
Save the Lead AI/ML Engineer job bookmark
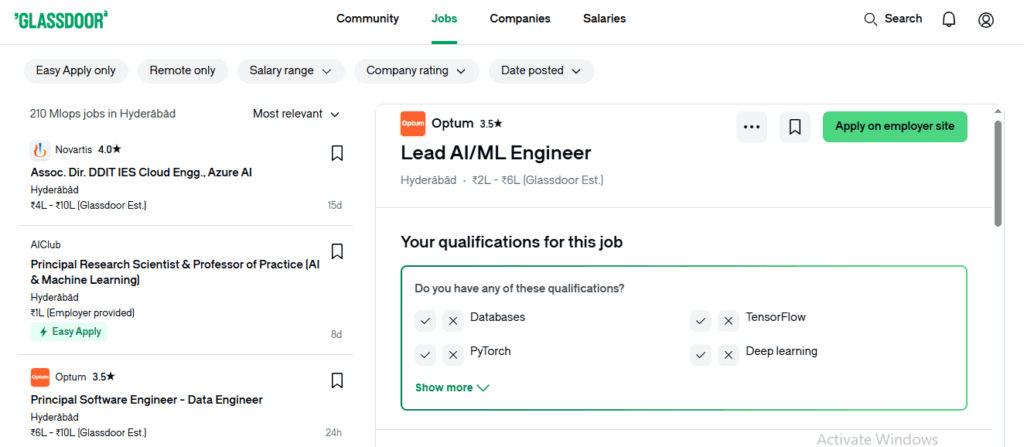795,127
